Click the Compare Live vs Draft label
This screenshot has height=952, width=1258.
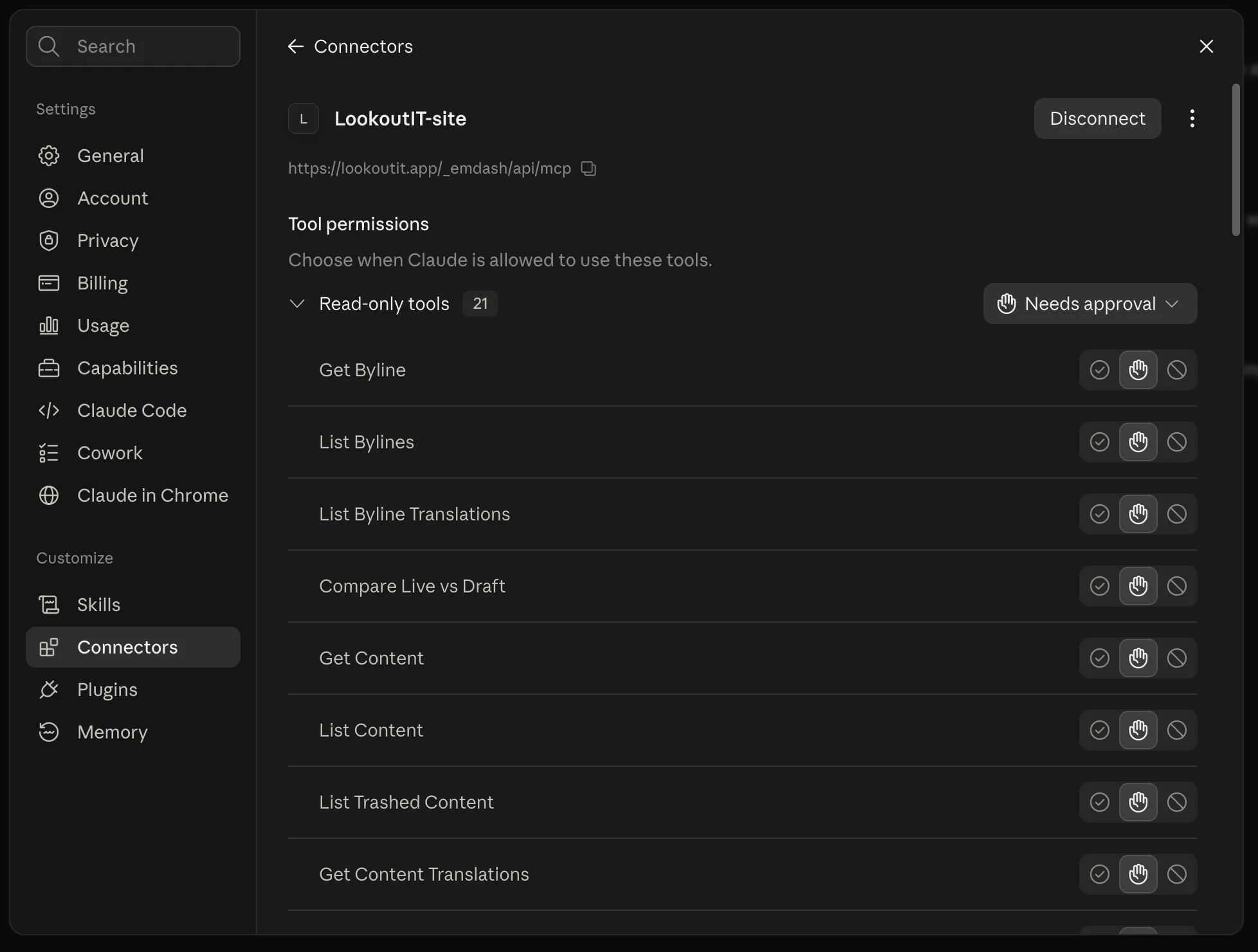click(412, 586)
